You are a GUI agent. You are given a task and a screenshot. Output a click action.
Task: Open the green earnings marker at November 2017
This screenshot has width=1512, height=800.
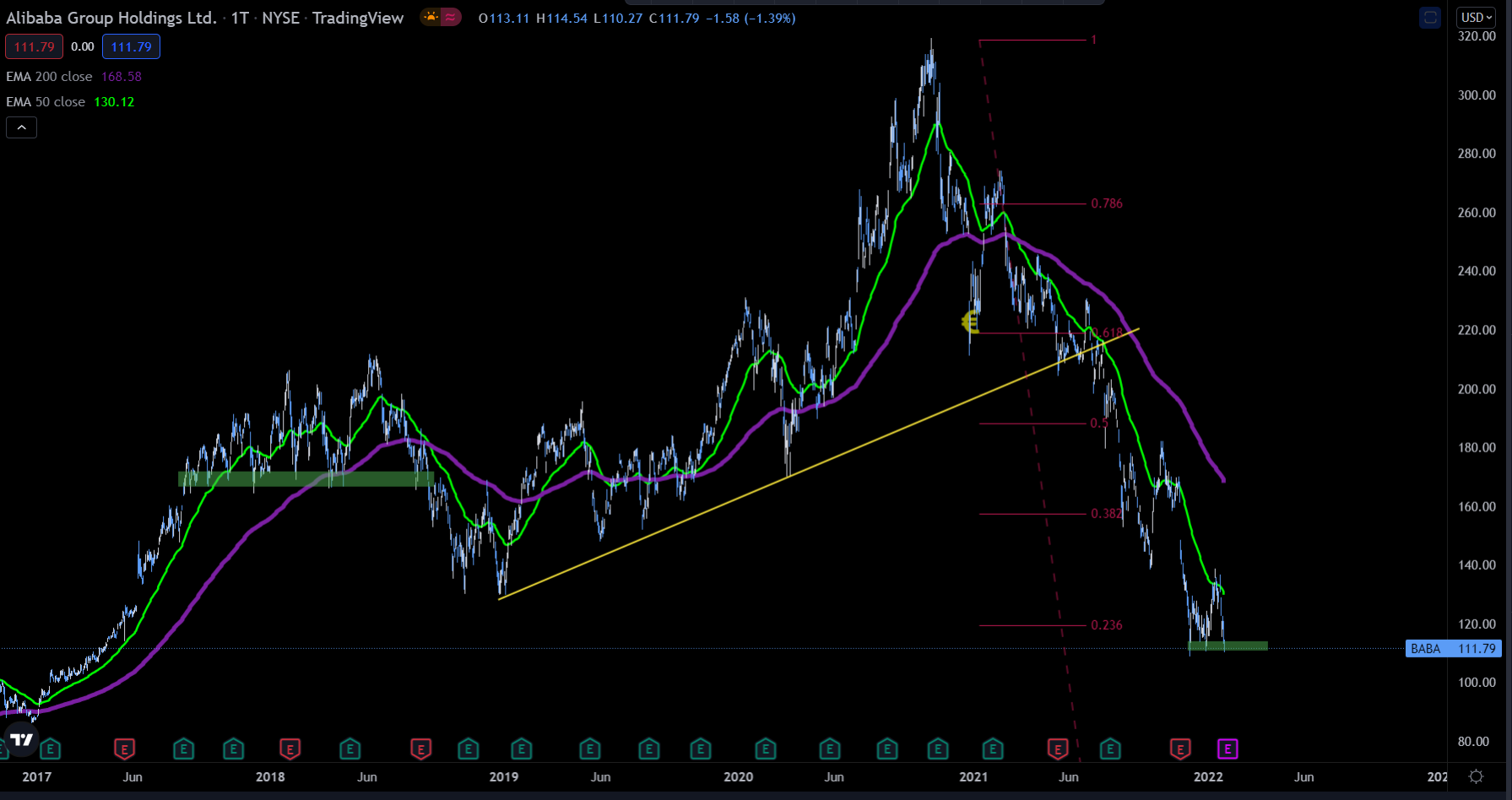(x=233, y=749)
